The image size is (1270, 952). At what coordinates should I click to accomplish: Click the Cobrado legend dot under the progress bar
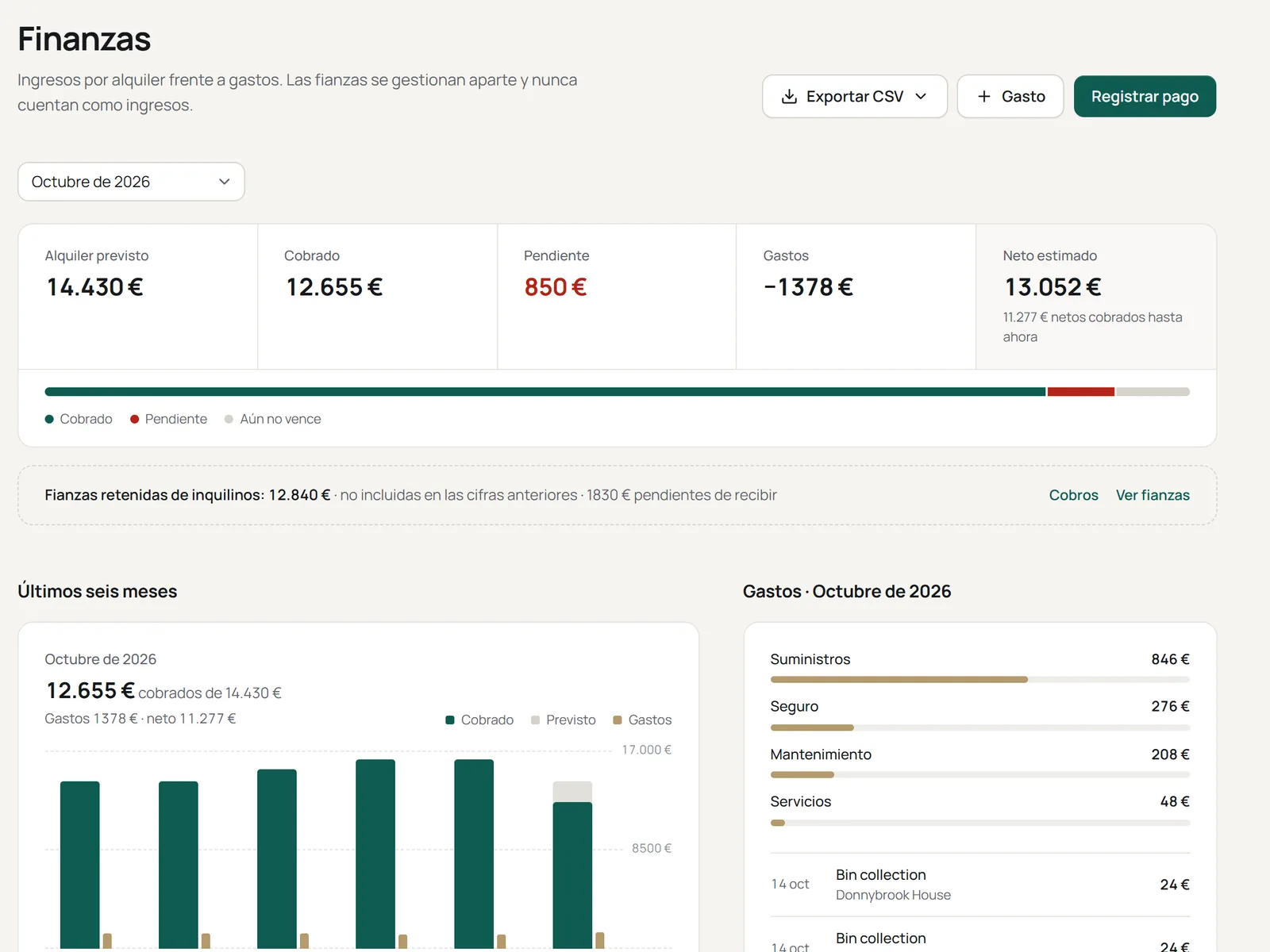coord(49,419)
